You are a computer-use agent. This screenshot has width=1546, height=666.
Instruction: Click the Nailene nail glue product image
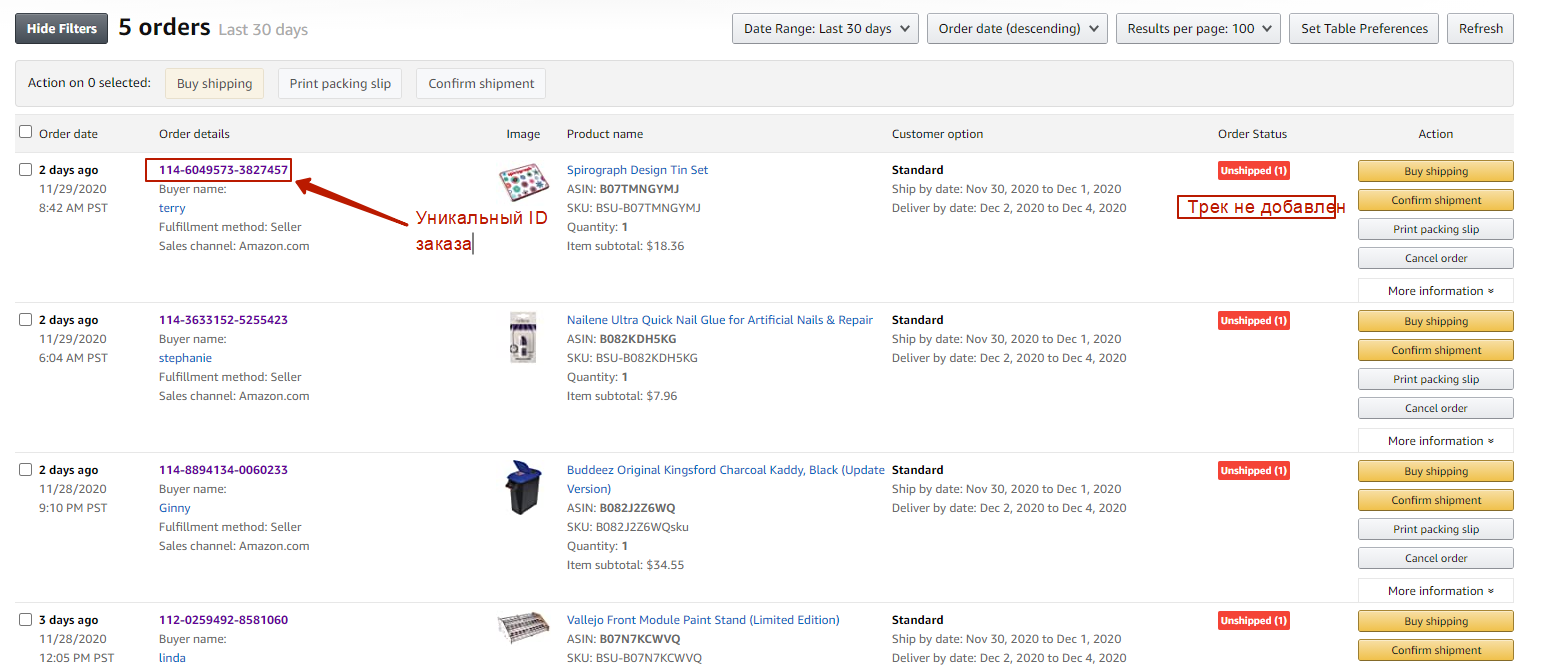pos(524,337)
